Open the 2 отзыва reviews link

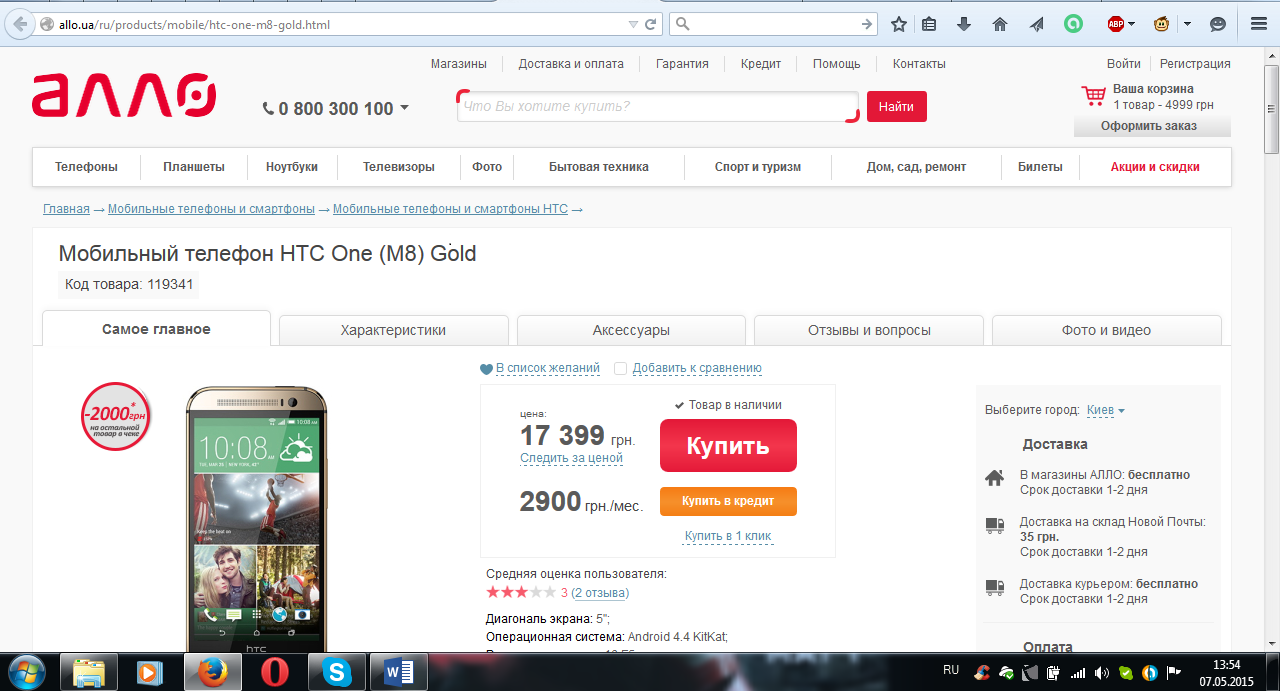(600, 593)
